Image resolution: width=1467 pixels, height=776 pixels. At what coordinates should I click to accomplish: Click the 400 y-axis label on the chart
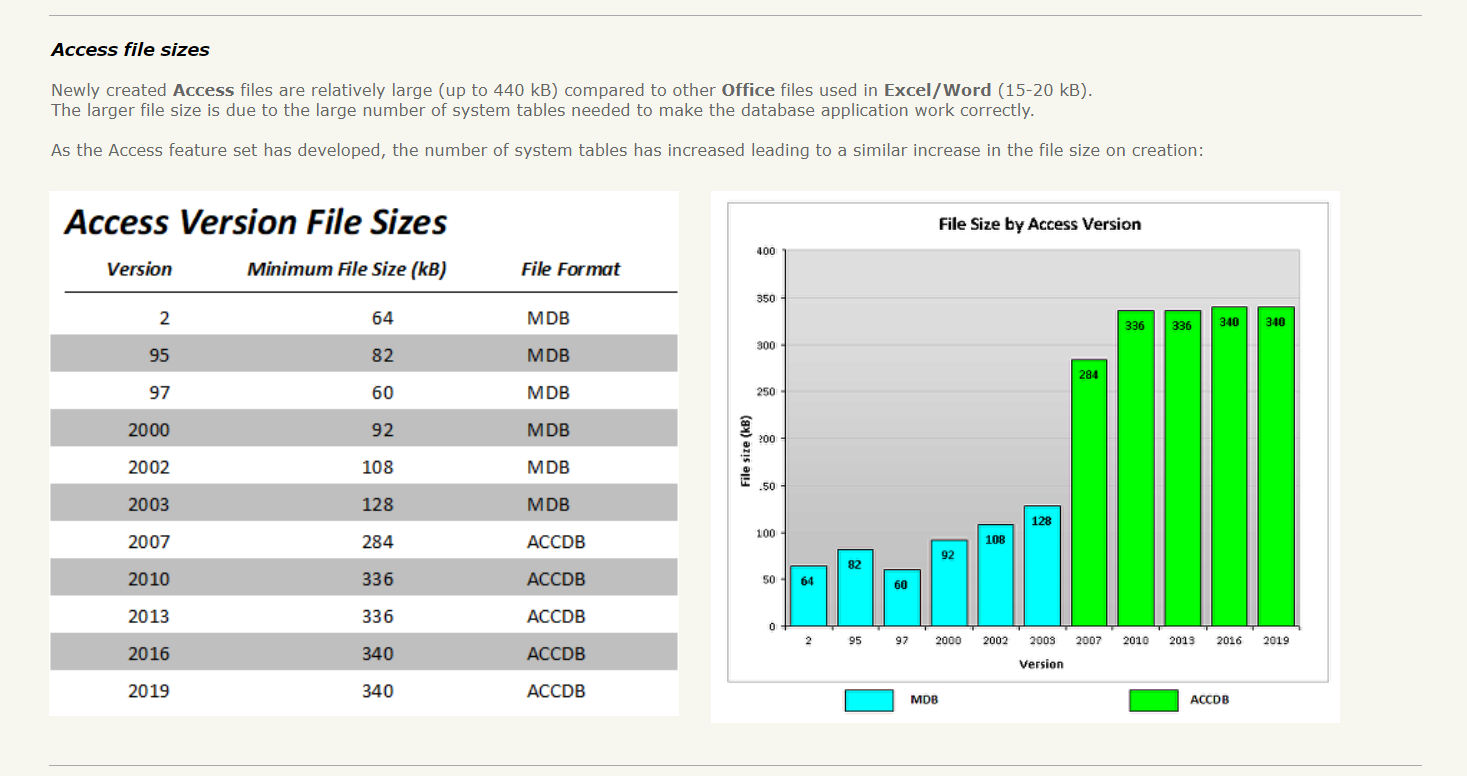tap(765, 250)
